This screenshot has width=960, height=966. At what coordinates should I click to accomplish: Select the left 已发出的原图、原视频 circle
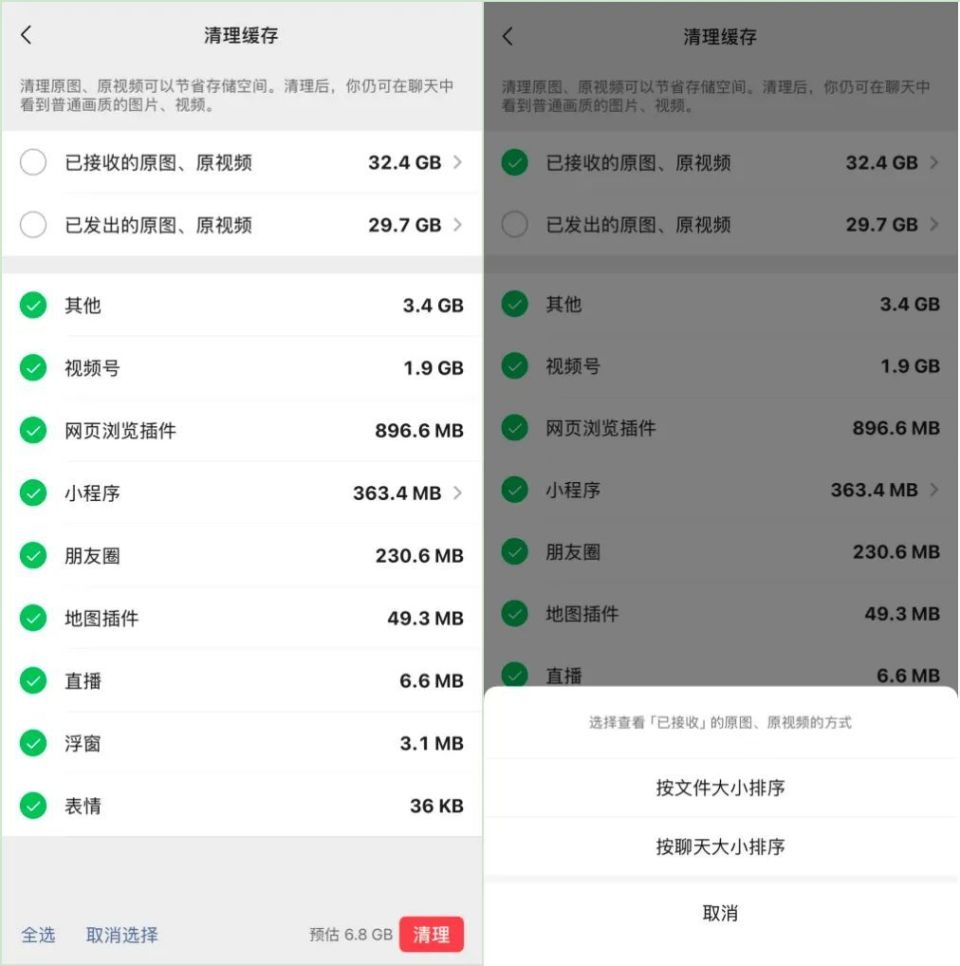(x=33, y=225)
